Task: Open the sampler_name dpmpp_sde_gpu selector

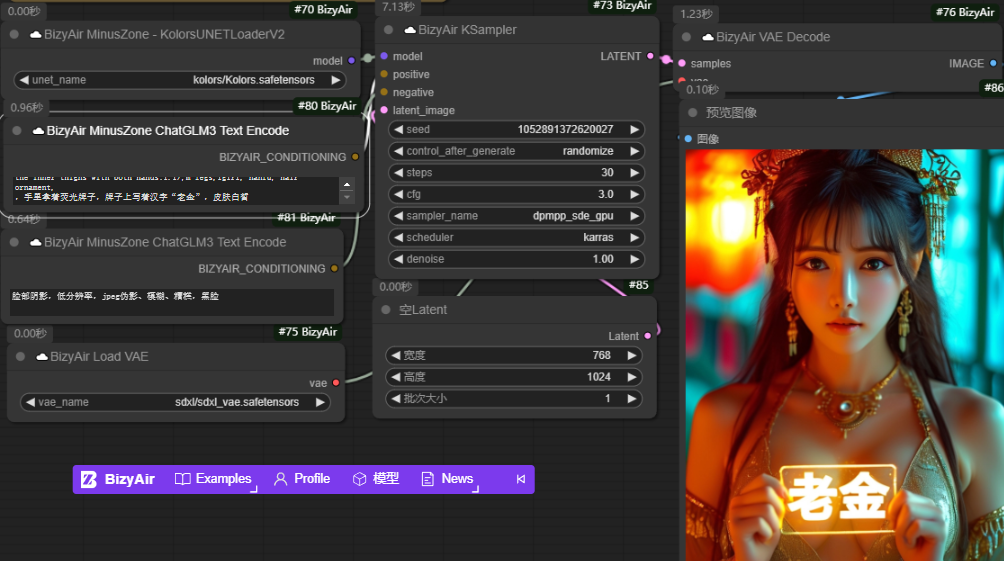Action: coord(515,216)
